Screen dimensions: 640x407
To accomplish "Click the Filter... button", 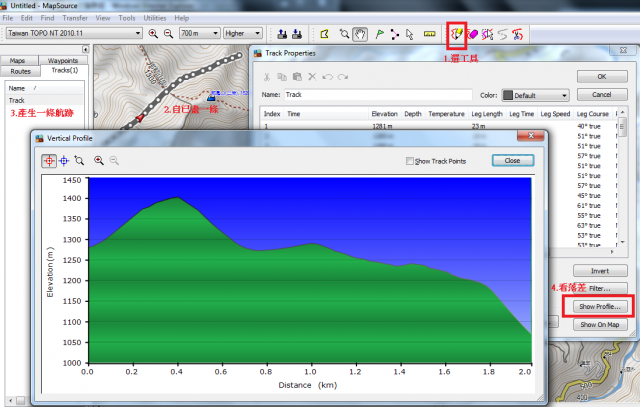I will 600,288.
